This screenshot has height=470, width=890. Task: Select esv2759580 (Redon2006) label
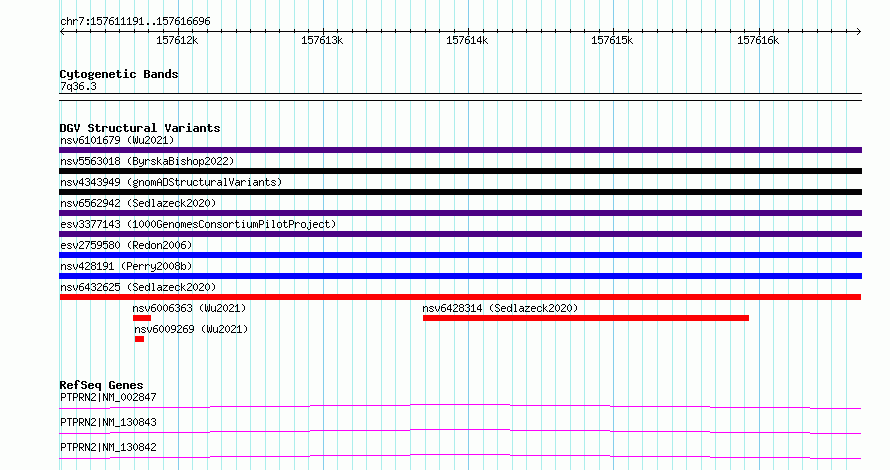click(126, 245)
